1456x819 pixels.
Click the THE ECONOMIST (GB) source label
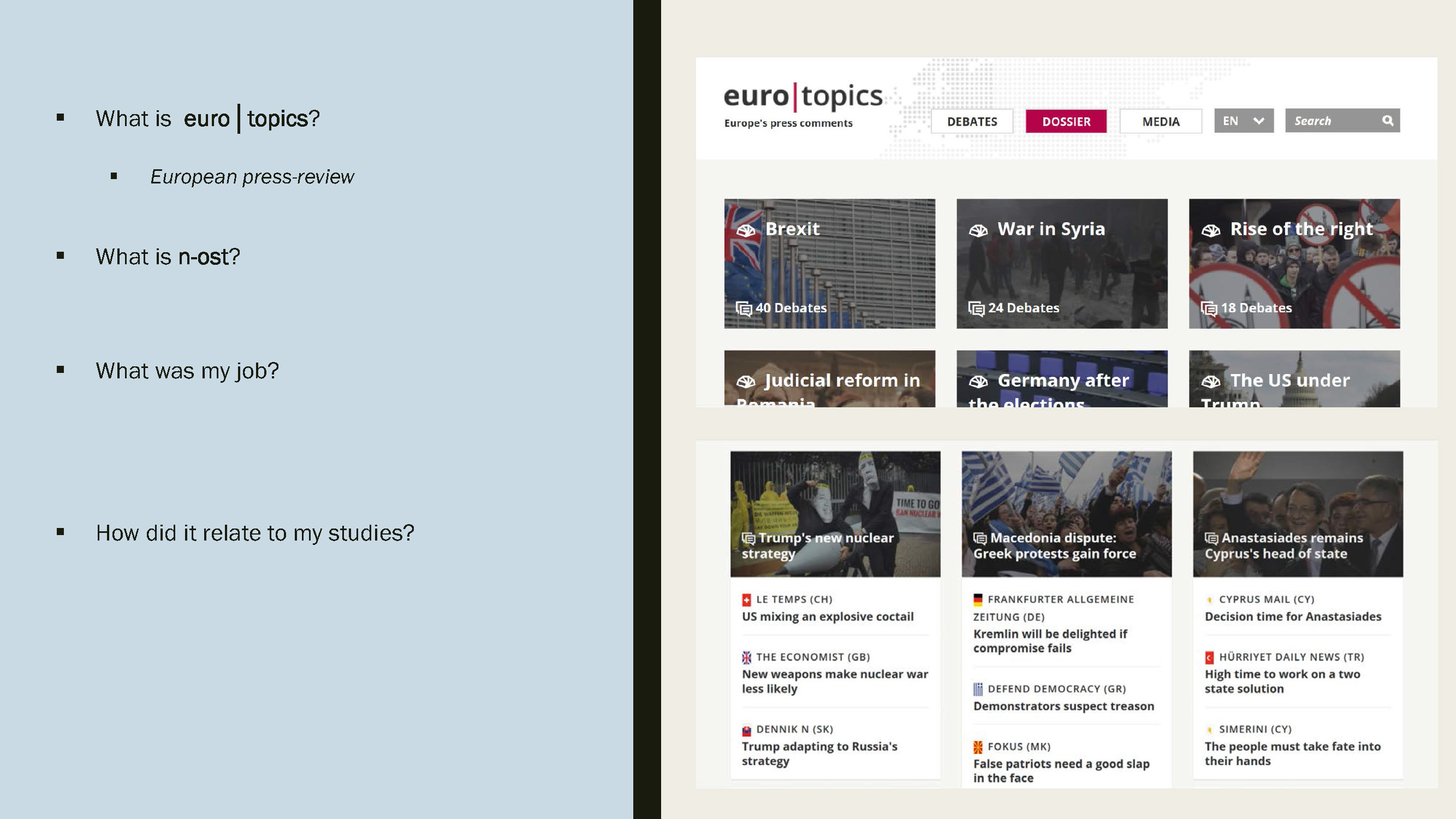point(813,657)
